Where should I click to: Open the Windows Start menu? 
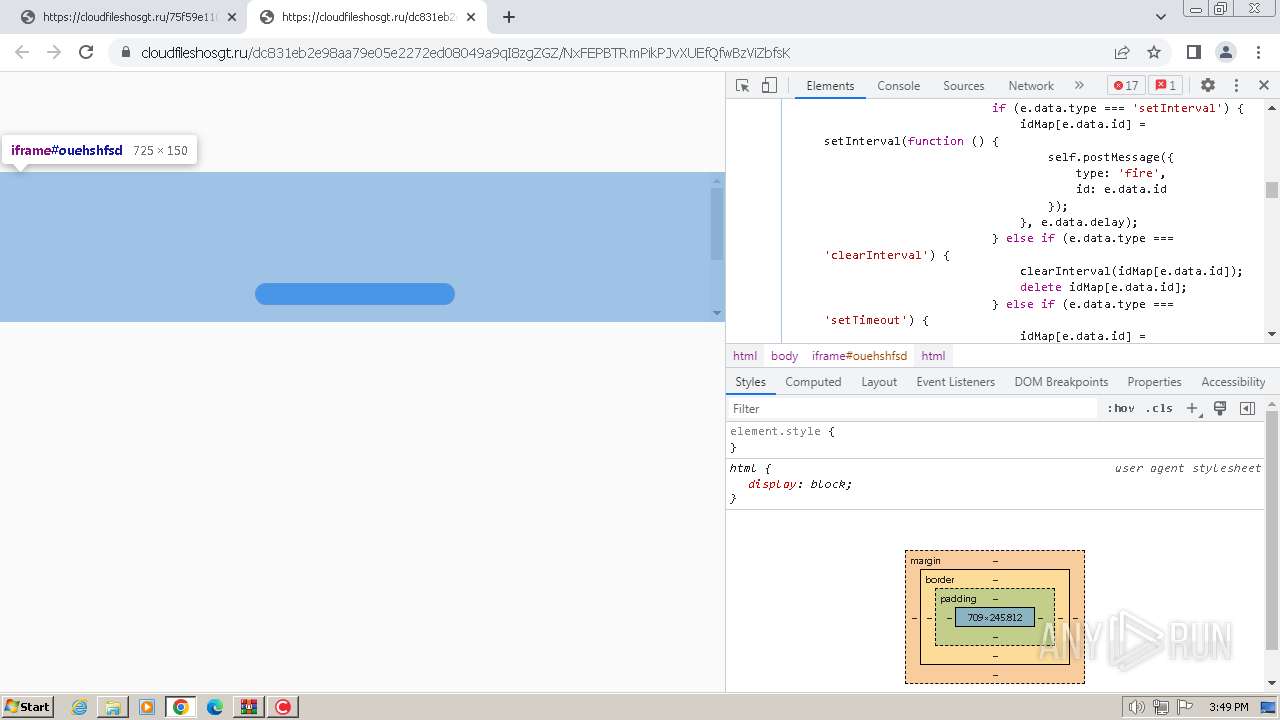pyautogui.click(x=27, y=706)
